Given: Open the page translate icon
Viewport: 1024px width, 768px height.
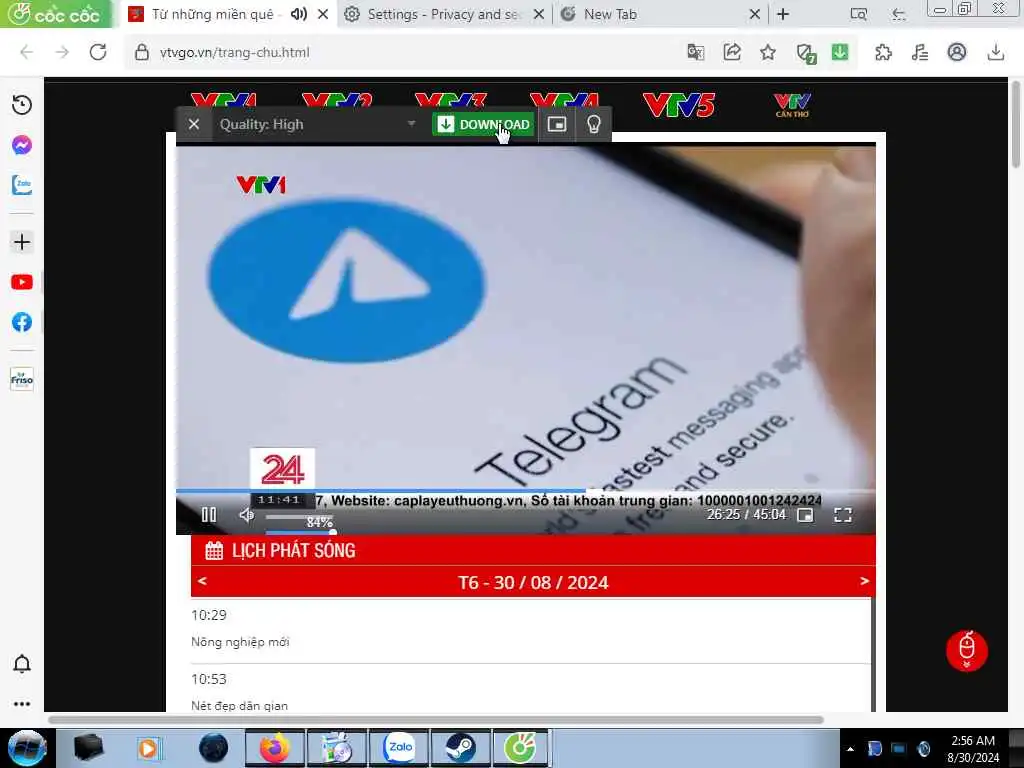Looking at the screenshot, I should tap(696, 52).
